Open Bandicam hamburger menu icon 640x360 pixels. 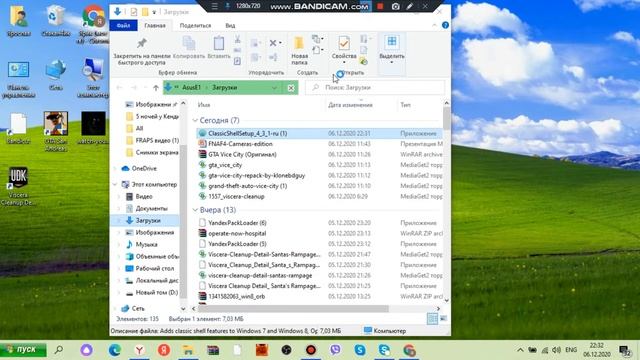coord(214,7)
